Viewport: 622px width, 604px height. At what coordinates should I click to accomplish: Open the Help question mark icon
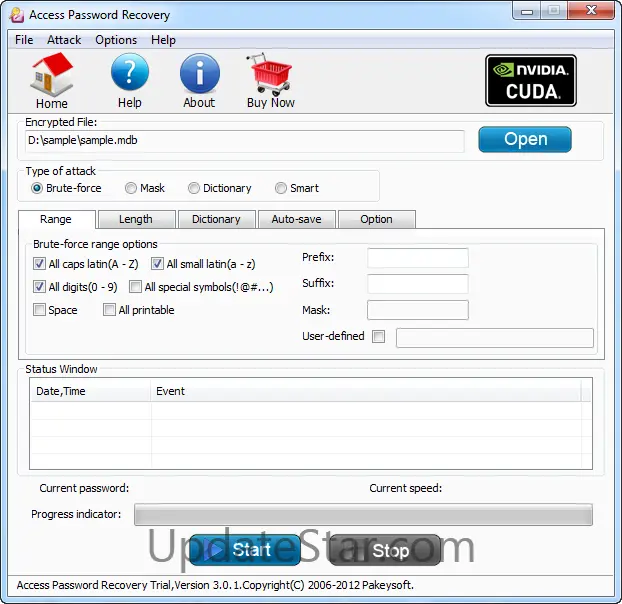coord(130,73)
